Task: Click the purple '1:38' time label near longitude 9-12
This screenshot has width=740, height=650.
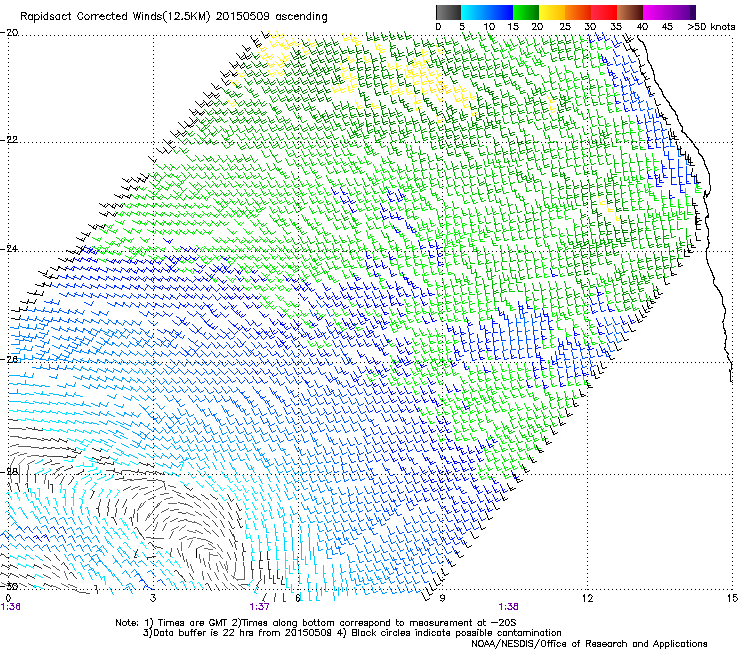Action: pos(508,607)
